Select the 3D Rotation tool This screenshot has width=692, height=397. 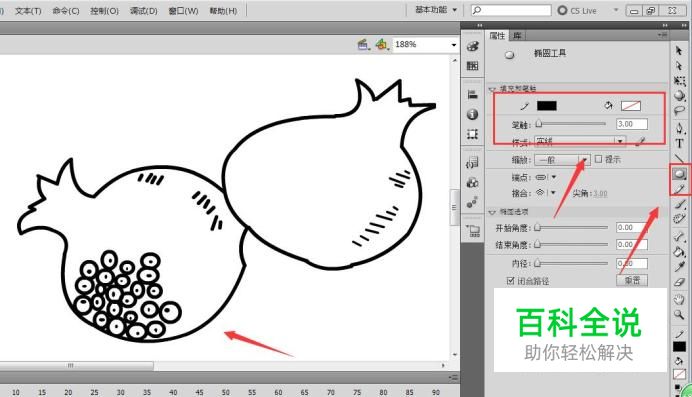[679, 95]
